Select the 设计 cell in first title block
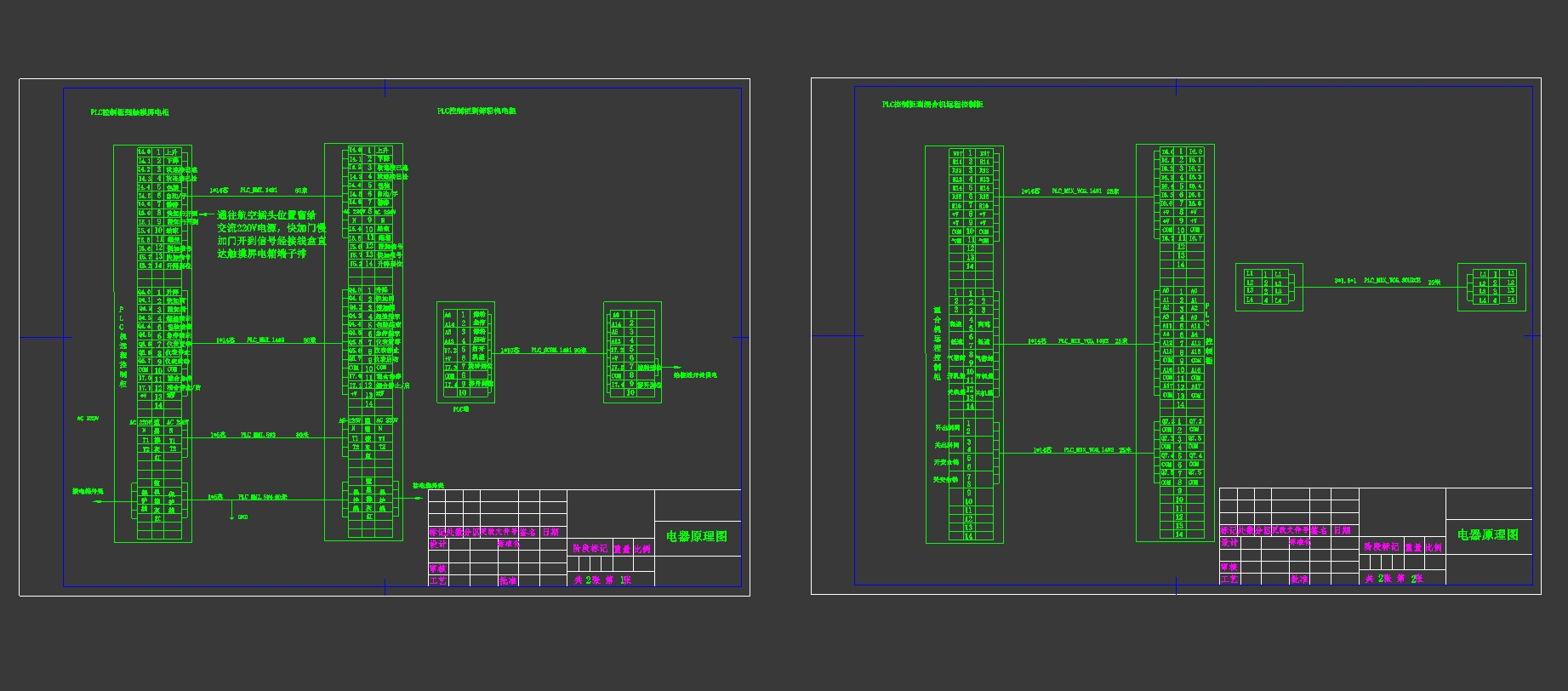 (x=437, y=544)
